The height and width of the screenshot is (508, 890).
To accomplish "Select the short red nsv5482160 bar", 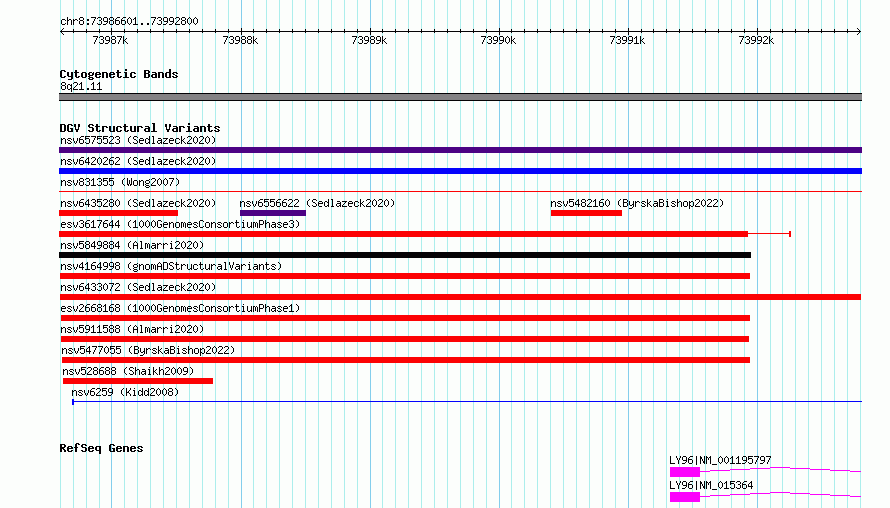I will click(x=586, y=213).
